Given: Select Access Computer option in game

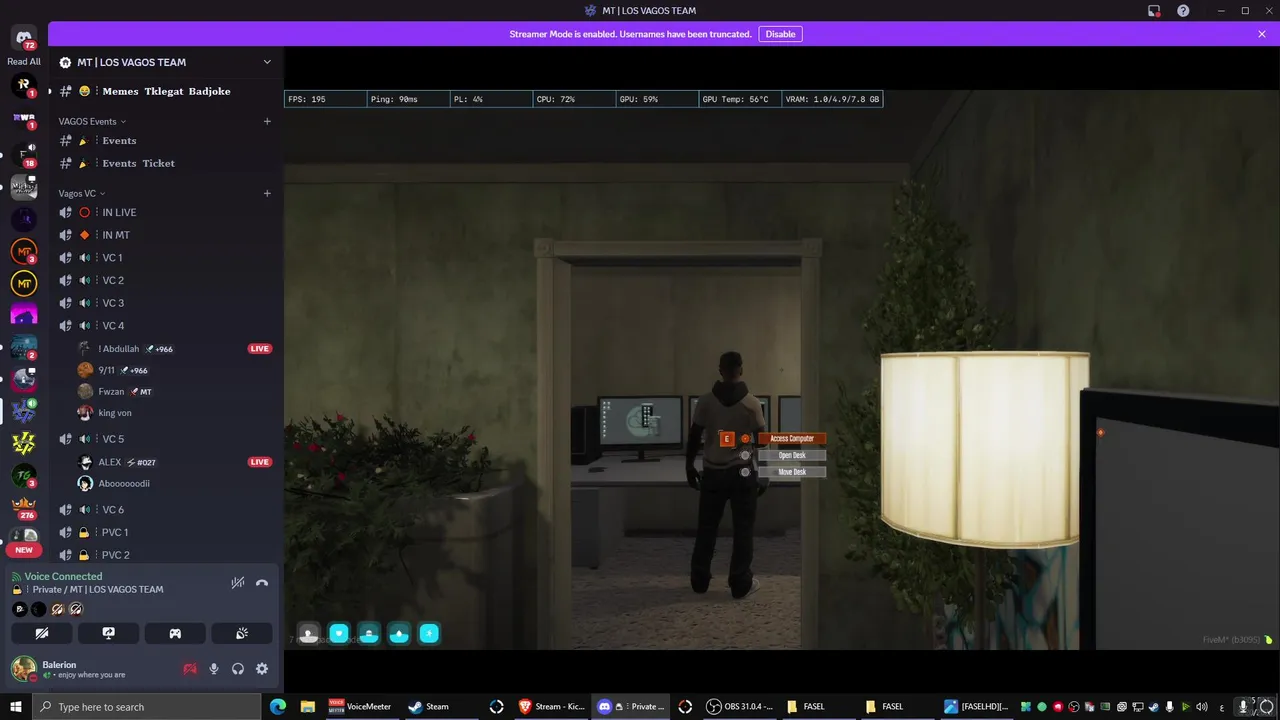Looking at the screenshot, I should [791, 439].
